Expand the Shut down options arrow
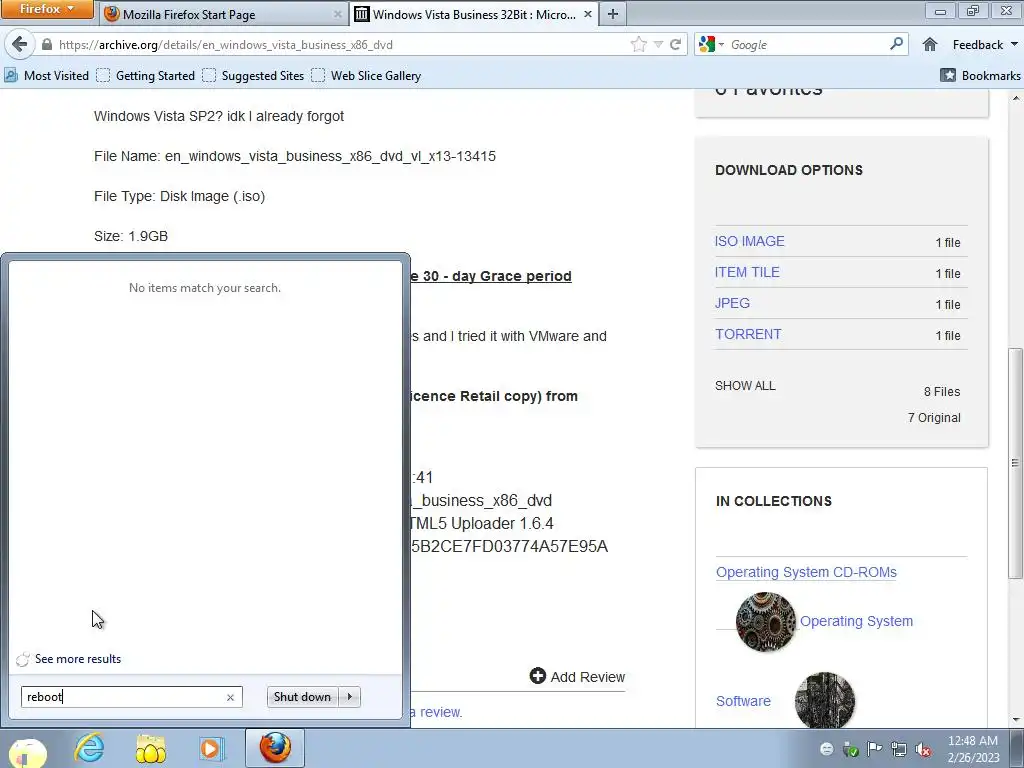 (x=350, y=697)
